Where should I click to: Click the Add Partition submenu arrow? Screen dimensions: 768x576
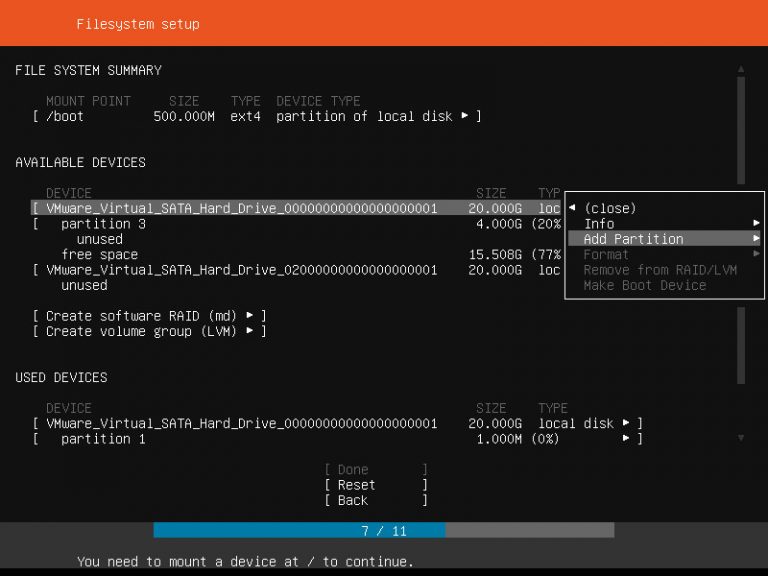tap(756, 239)
